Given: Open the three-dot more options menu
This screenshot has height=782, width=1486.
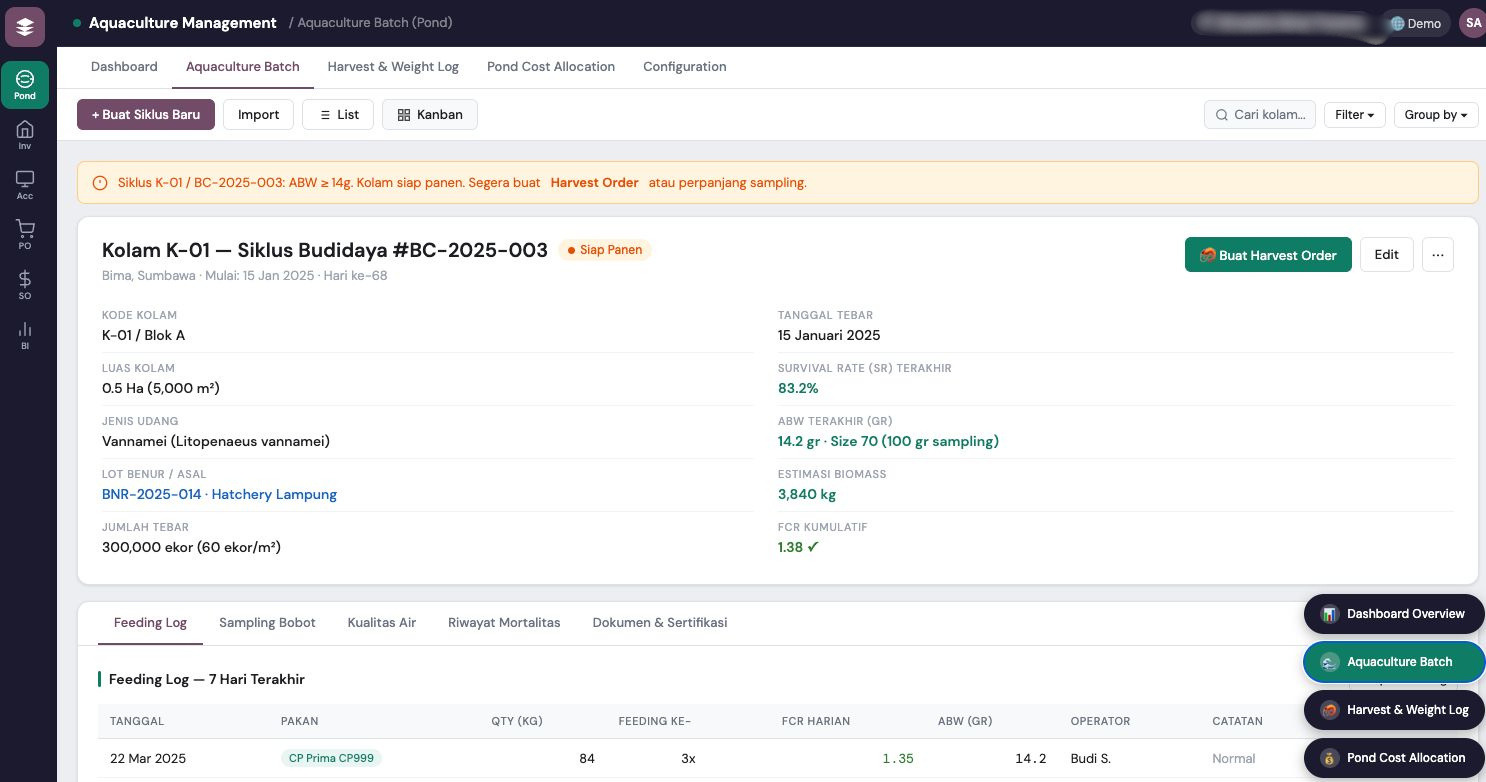Looking at the screenshot, I should point(1437,255).
